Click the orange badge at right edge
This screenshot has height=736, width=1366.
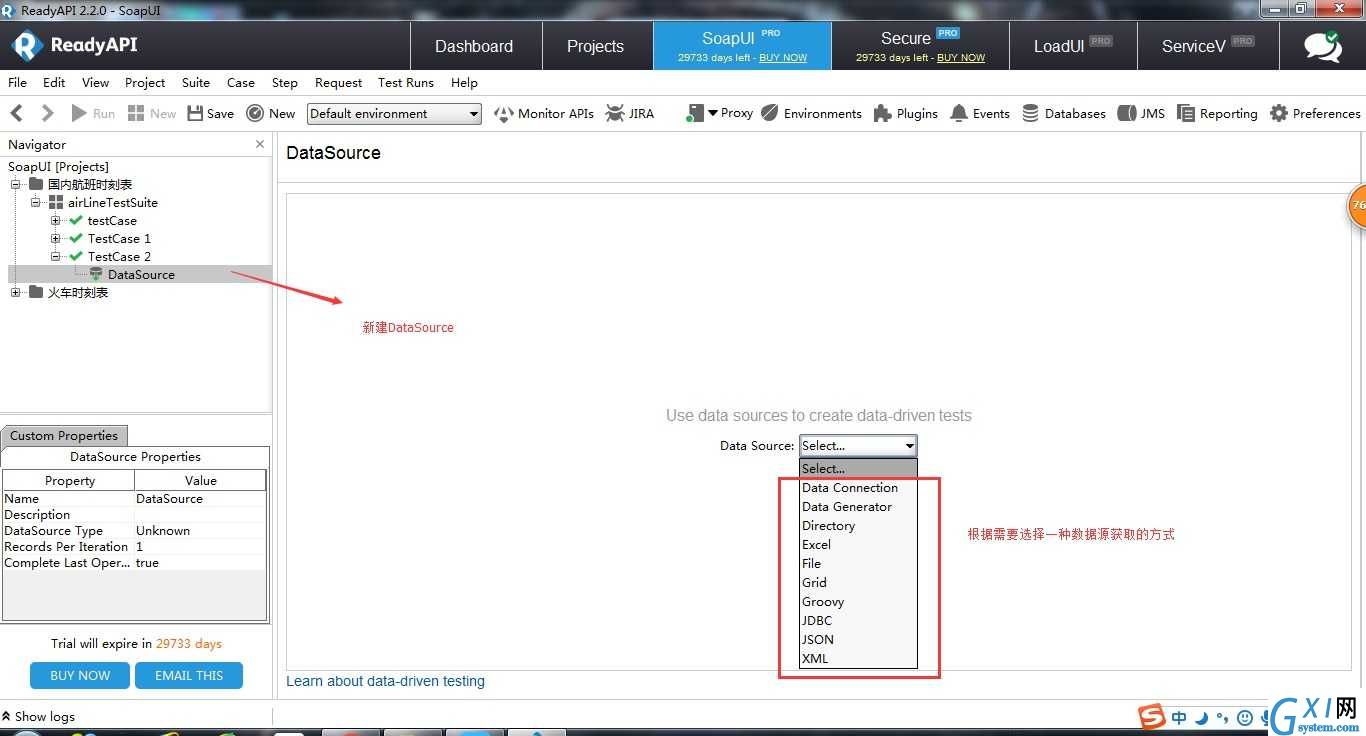(x=1357, y=205)
